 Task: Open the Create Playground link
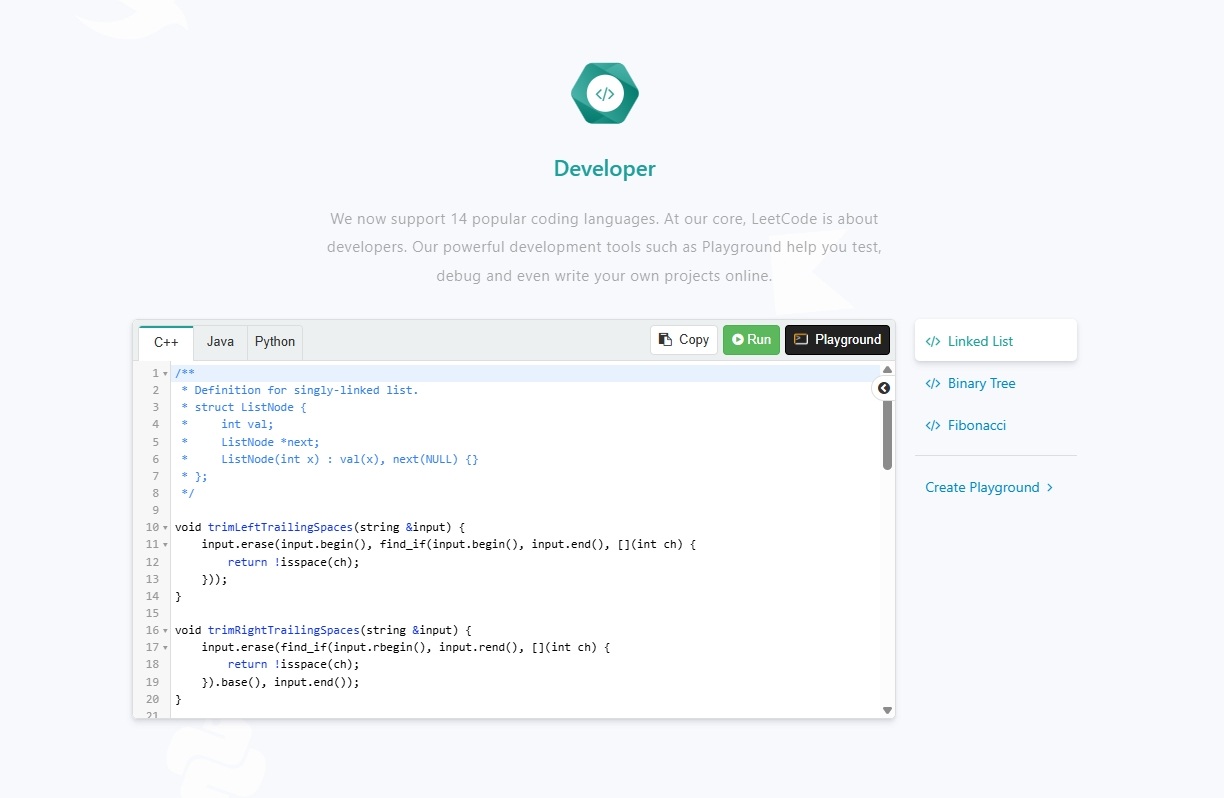[x=989, y=488]
